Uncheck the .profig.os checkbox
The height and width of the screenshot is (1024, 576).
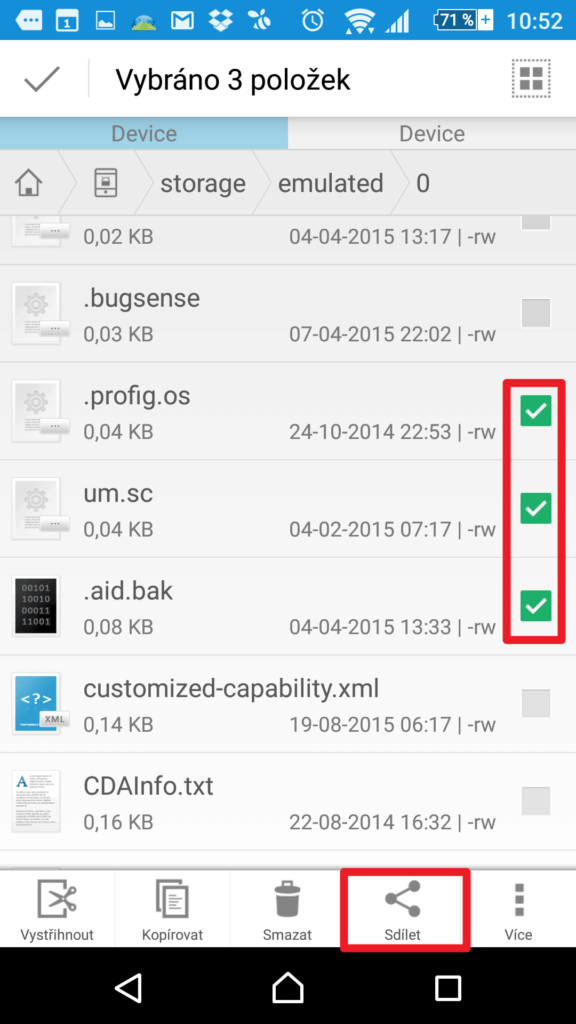click(536, 411)
